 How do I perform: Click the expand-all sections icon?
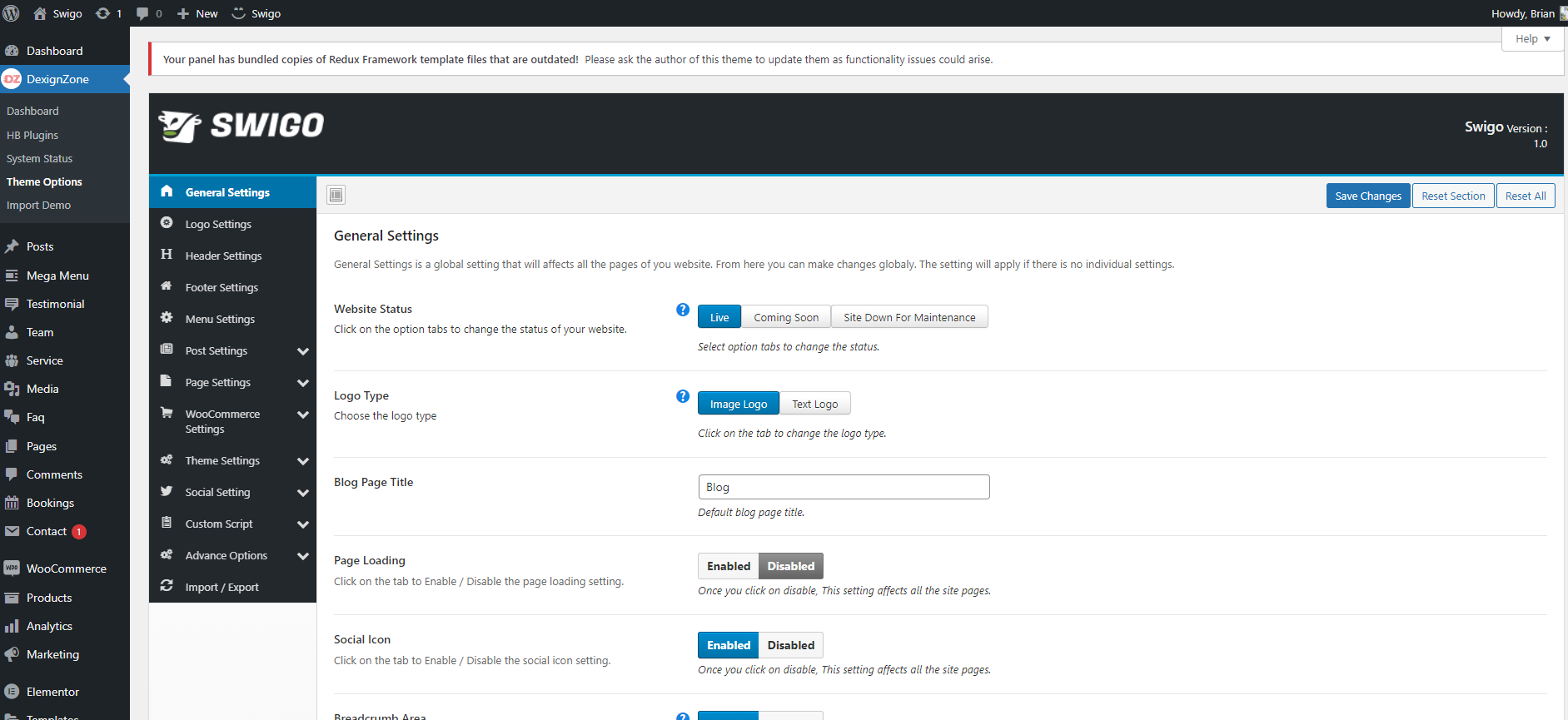click(x=336, y=195)
